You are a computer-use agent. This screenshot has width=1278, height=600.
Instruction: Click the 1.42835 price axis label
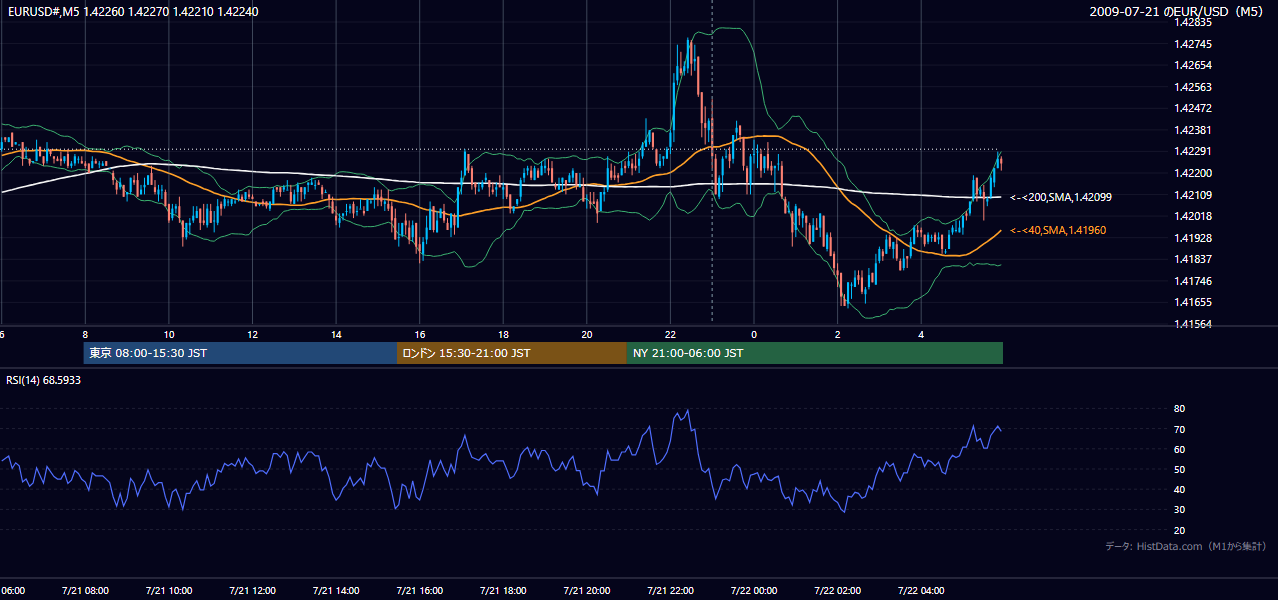(x=1194, y=22)
